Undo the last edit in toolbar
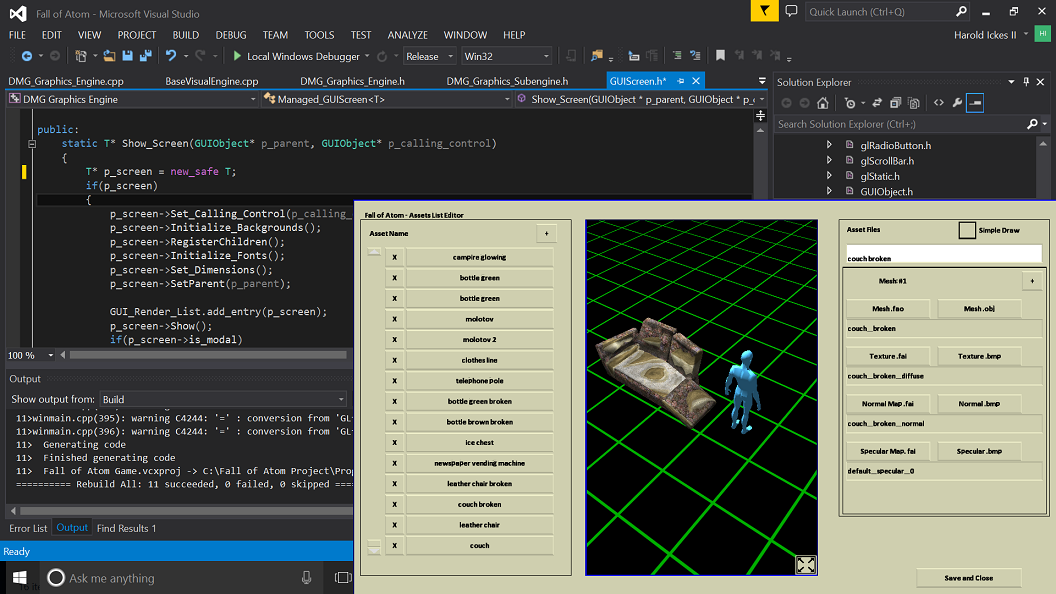This screenshot has width=1056, height=594. [x=171, y=57]
